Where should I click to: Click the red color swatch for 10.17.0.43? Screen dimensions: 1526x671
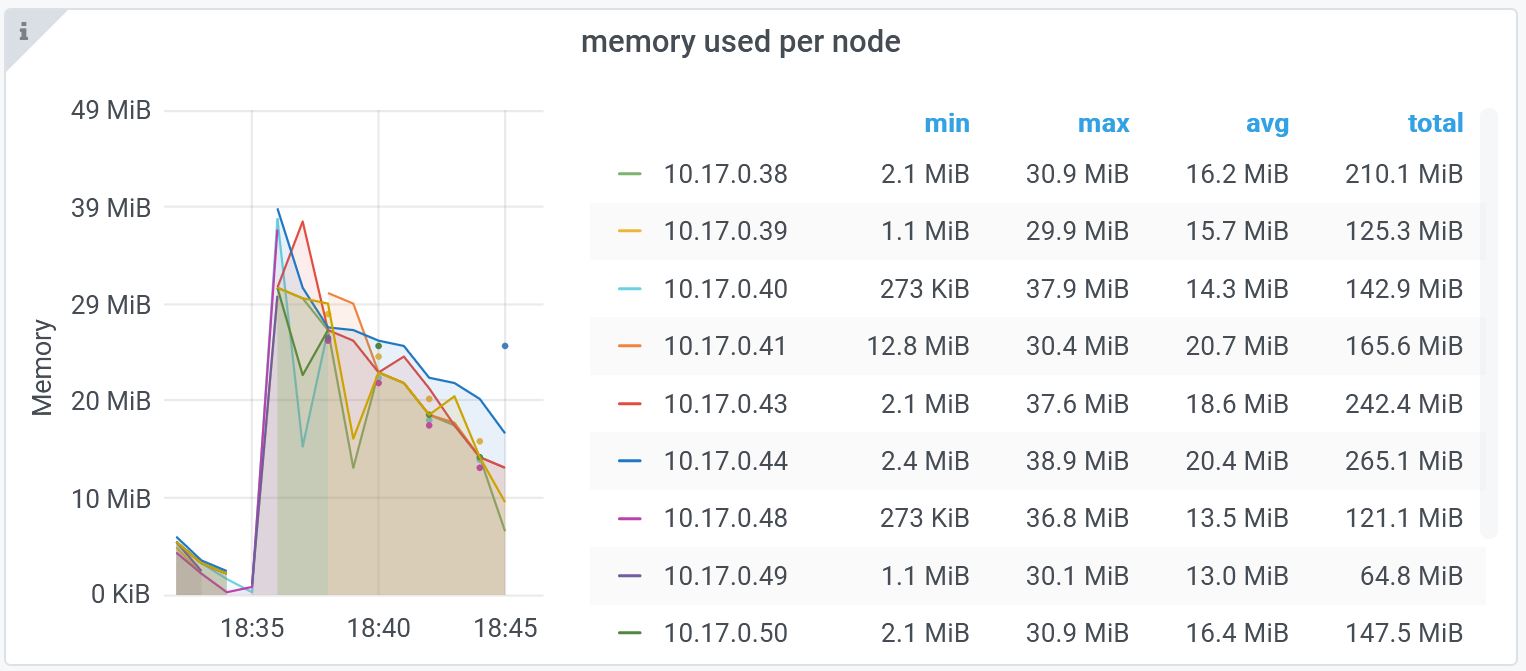[629, 405]
